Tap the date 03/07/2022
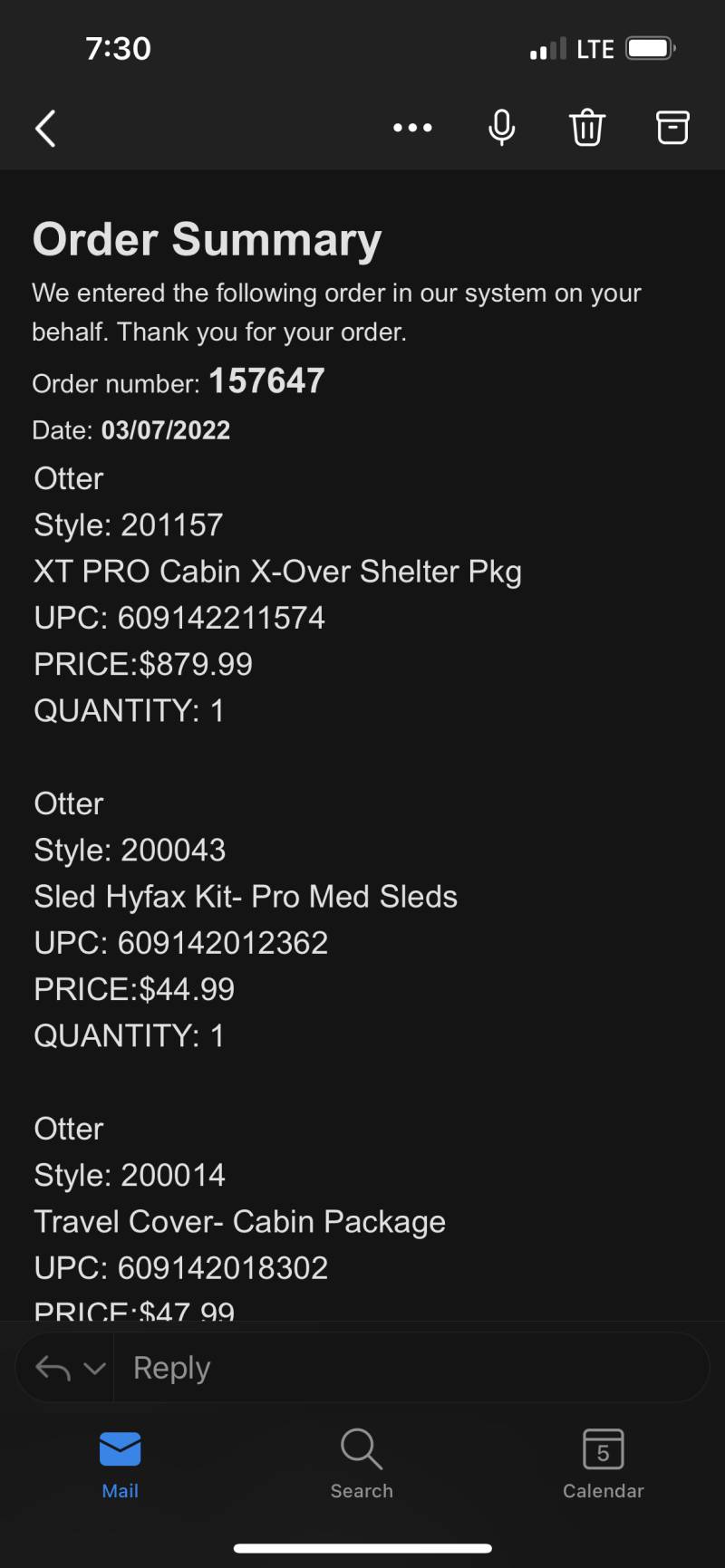The width and height of the screenshot is (725, 1568). pyautogui.click(x=166, y=430)
